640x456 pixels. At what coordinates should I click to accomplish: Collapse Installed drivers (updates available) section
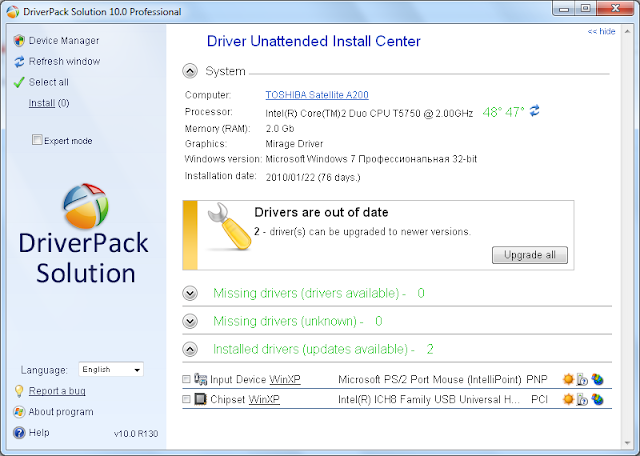(x=190, y=349)
